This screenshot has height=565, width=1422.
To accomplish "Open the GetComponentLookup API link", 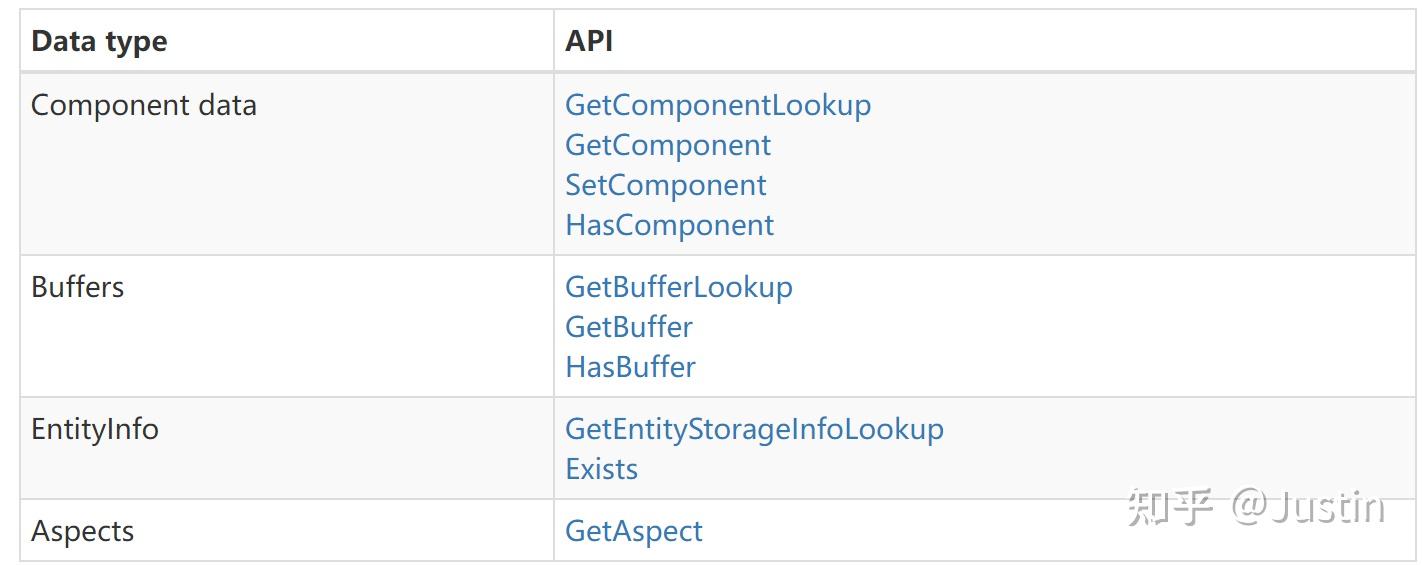I will [x=717, y=105].
